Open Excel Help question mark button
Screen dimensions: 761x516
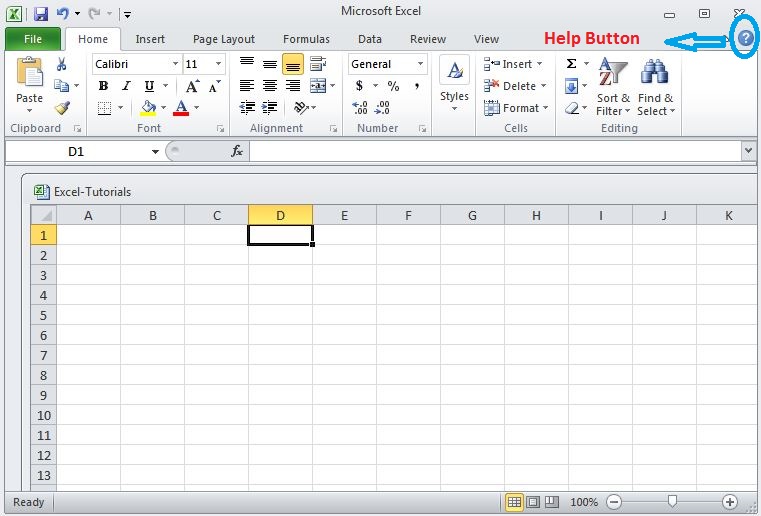click(x=745, y=37)
